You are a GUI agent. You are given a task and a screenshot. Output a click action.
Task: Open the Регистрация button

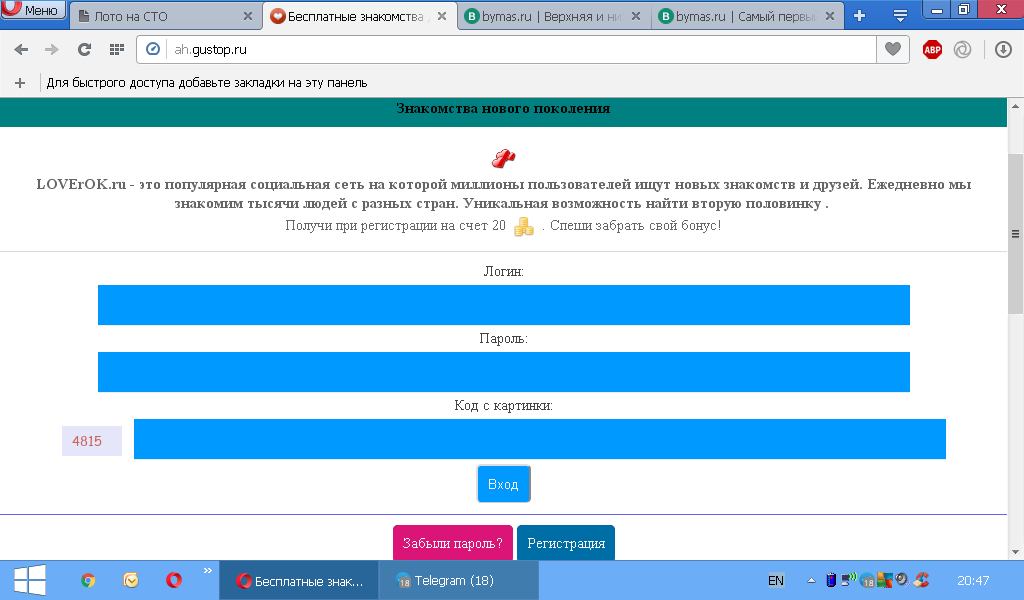pyautogui.click(x=566, y=543)
